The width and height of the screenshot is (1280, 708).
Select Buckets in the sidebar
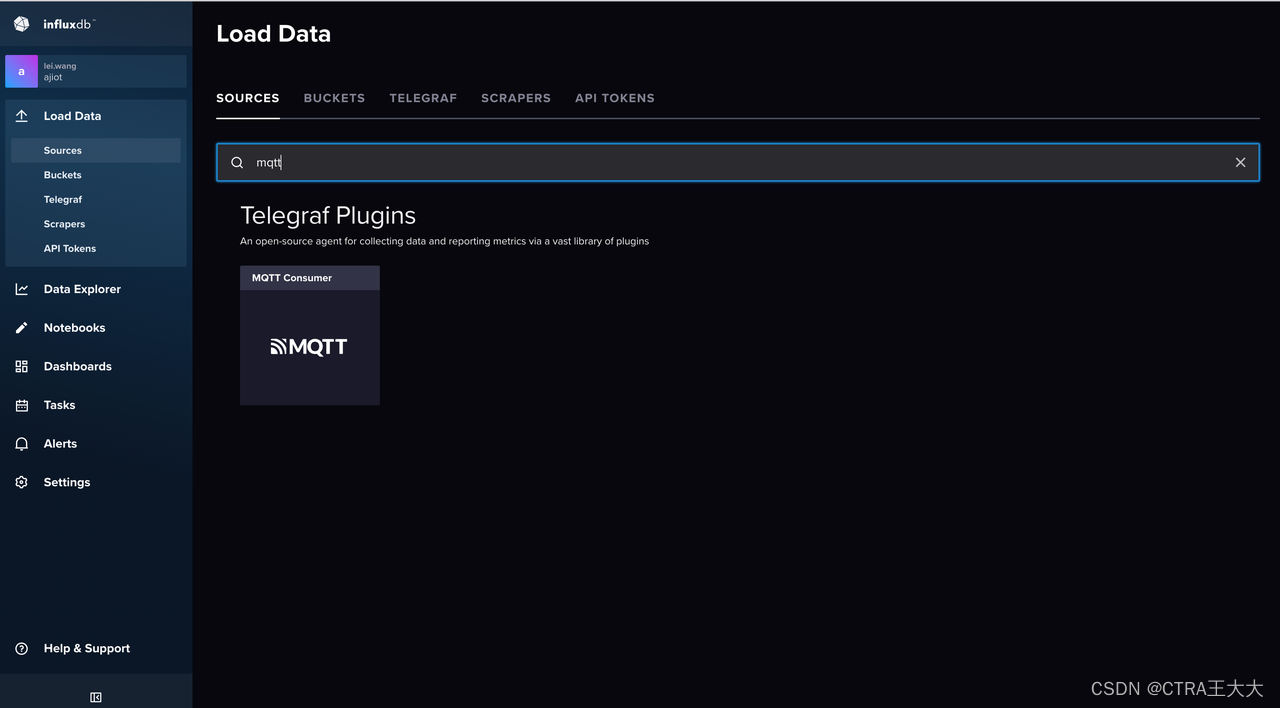click(x=63, y=174)
